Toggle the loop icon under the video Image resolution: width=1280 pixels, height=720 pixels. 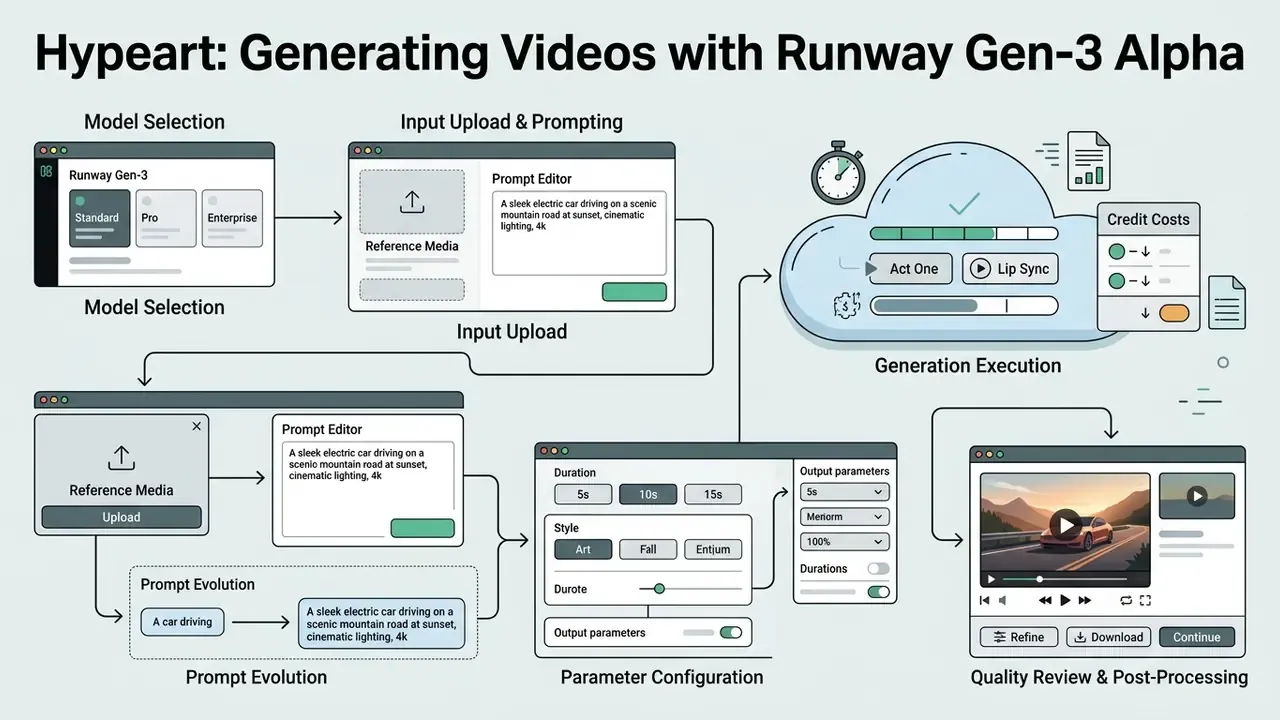point(1127,600)
